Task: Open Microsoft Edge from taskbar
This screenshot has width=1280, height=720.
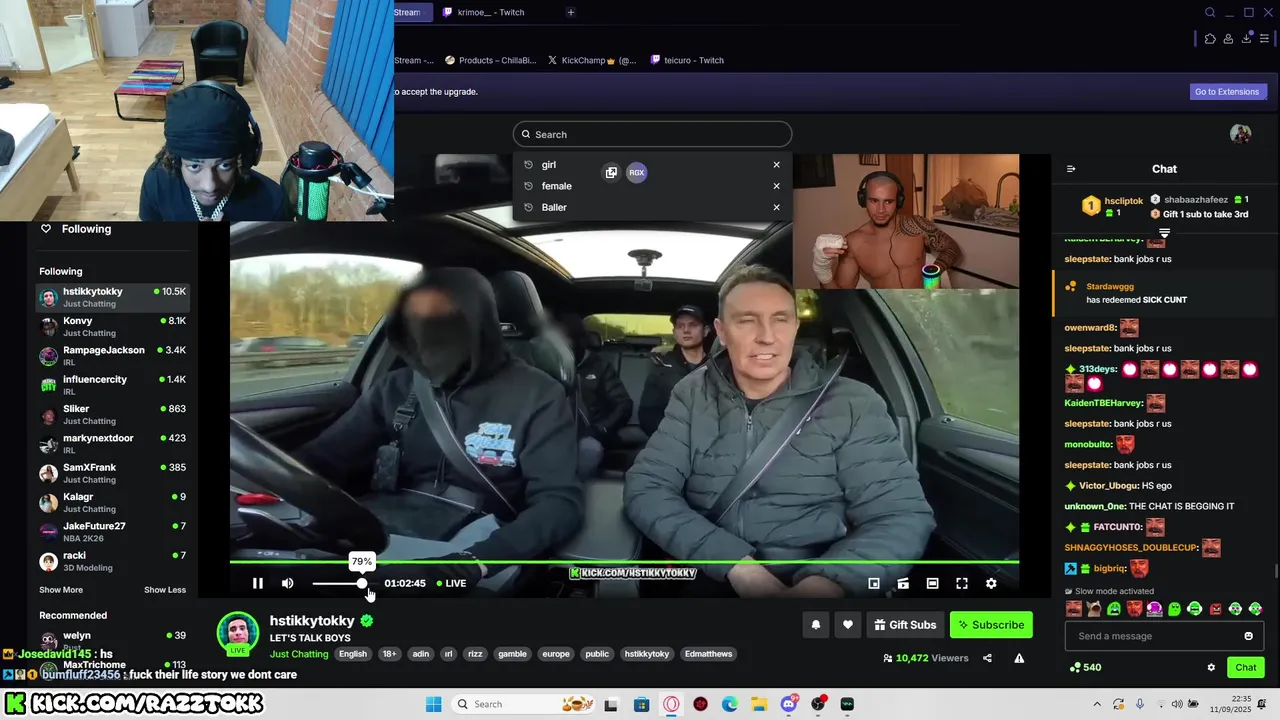Action: [x=730, y=704]
